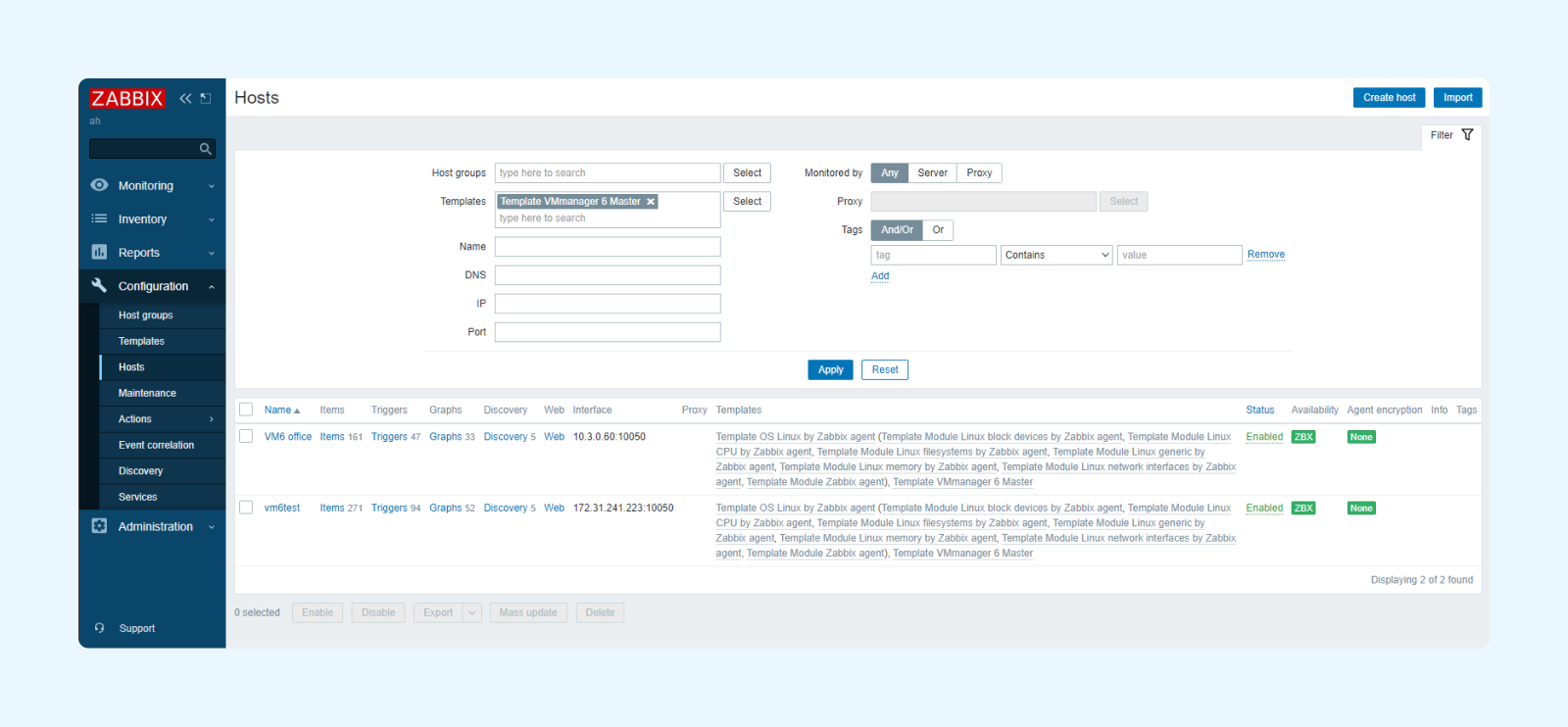Open Templates in the Configuration menu

coord(141,341)
